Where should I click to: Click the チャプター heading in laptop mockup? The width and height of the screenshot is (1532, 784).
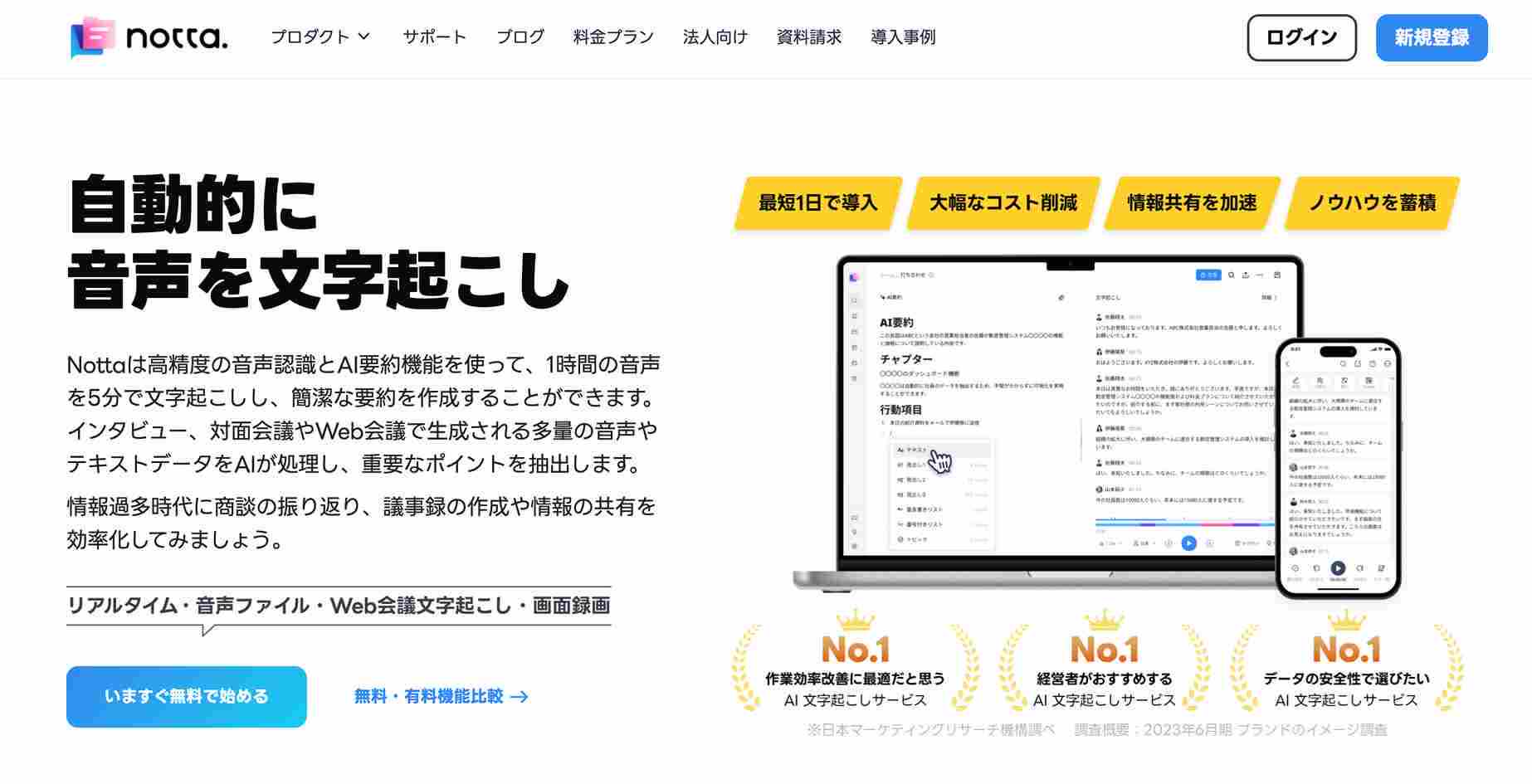click(906, 359)
